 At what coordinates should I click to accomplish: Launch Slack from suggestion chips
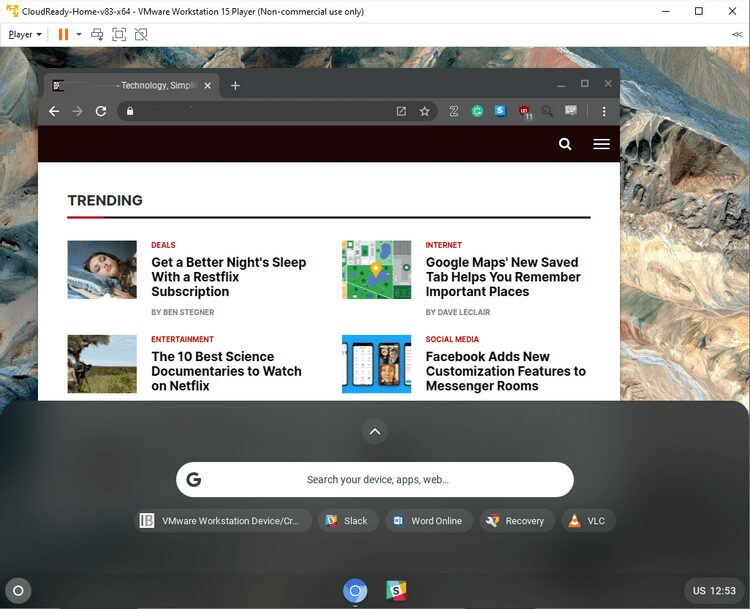(x=348, y=520)
